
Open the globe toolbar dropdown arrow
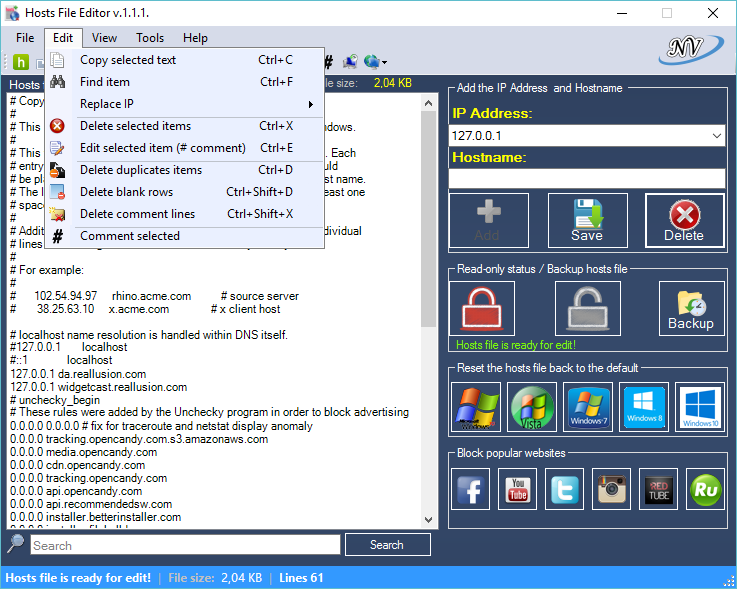point(385,63)
